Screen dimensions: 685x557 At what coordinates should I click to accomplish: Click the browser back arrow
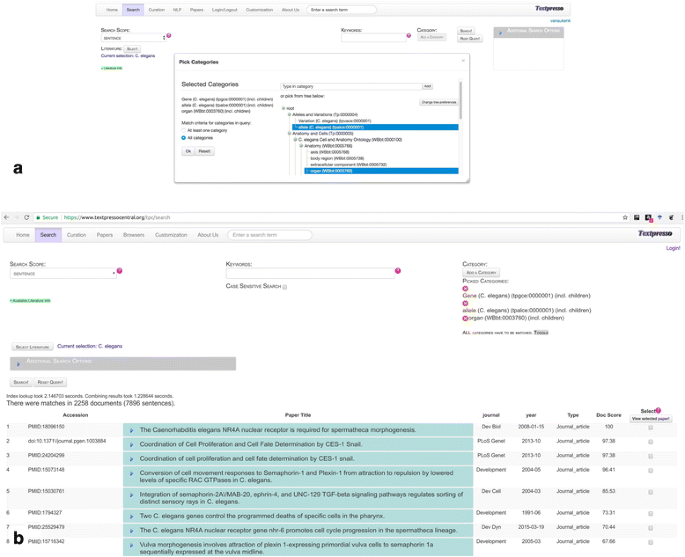(x=7, y=217)
